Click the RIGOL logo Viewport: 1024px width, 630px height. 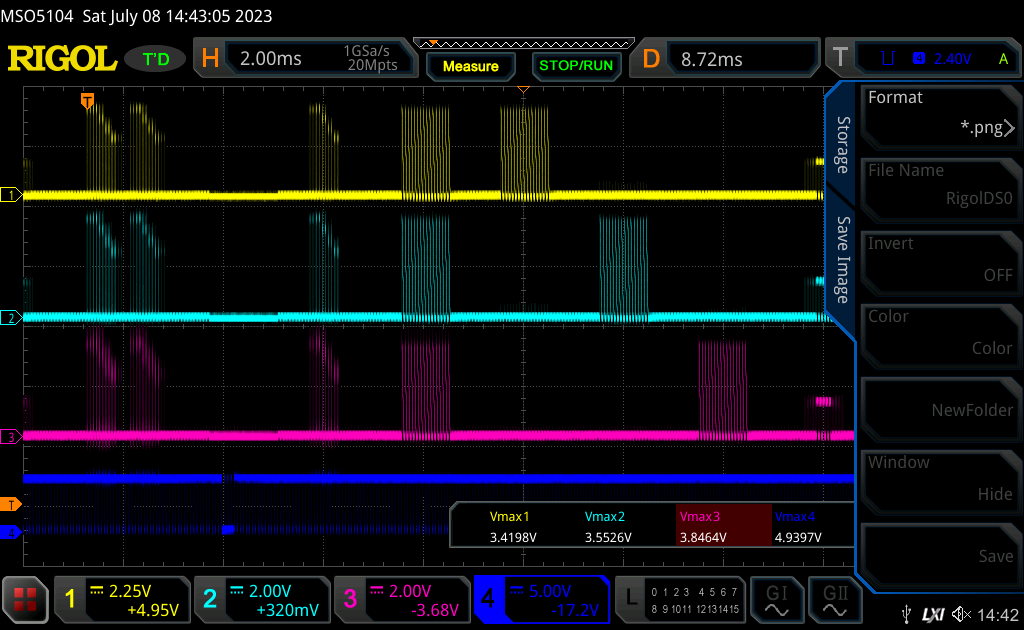tap(62, 59)
